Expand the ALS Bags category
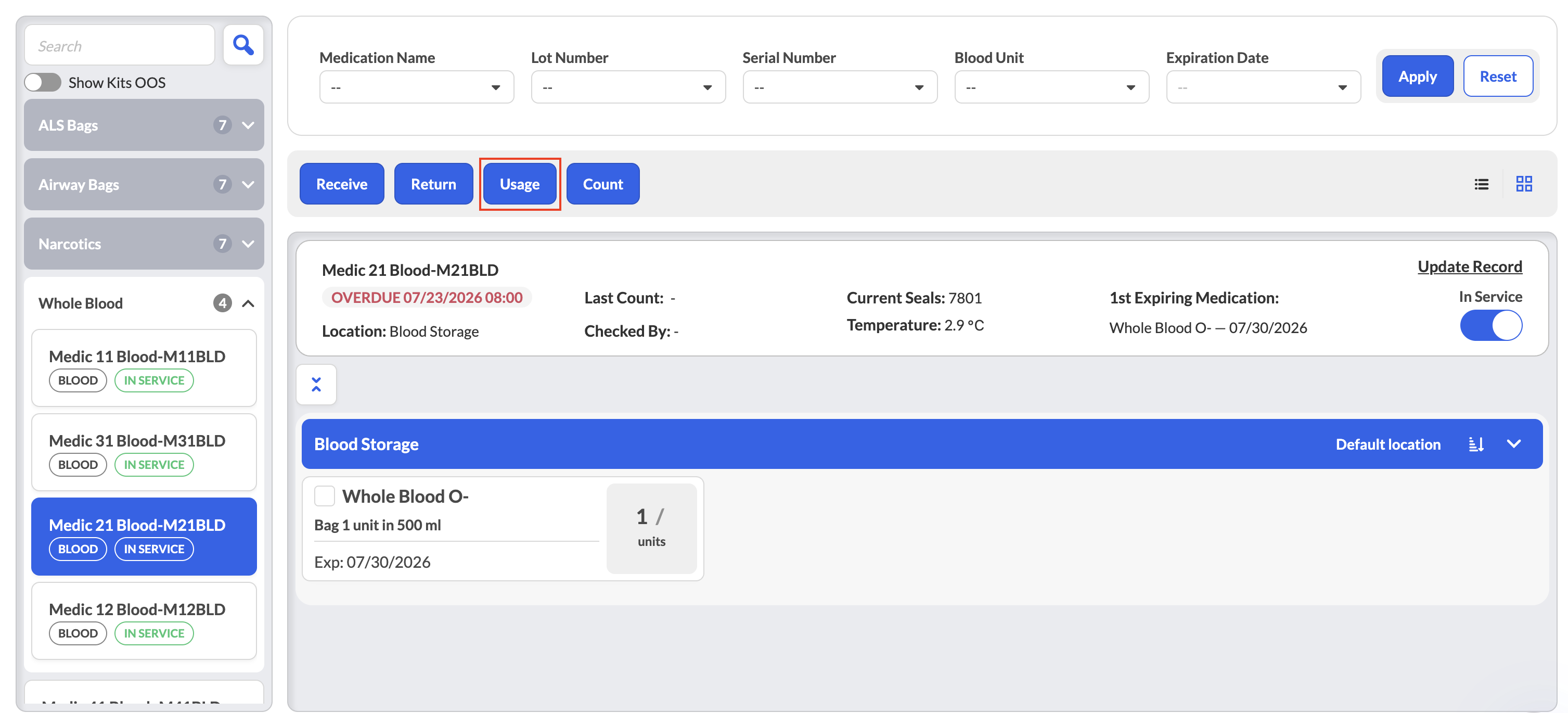1568x713 pixels. [144, 125]
